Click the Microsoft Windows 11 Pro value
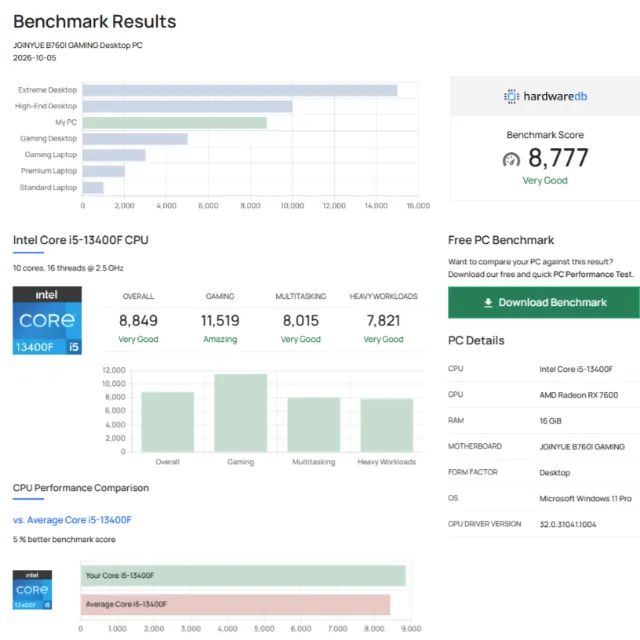Screen dimensions: 640x640 coord(585,499)
